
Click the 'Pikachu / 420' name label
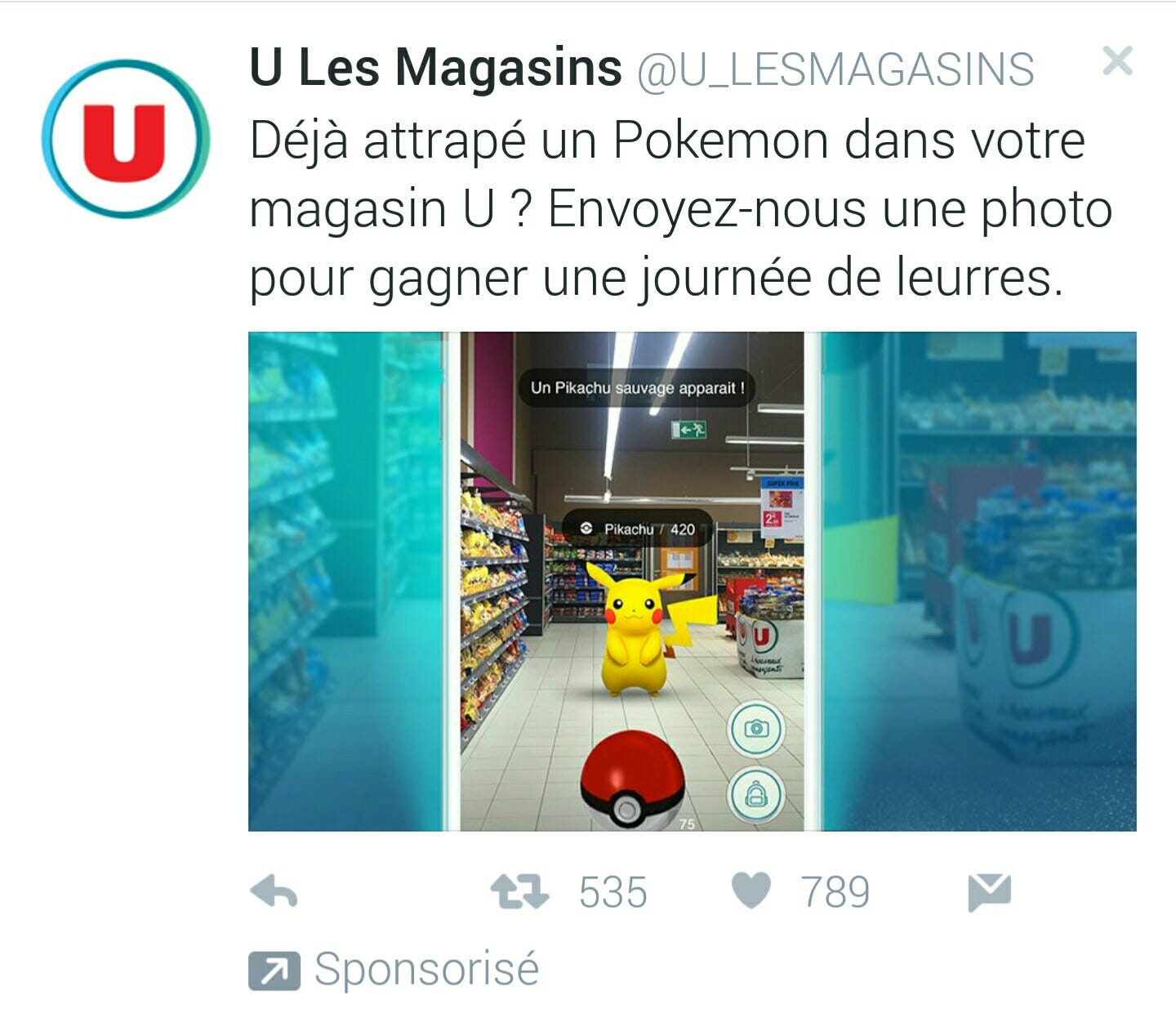pyautogui.click(x=638, y=529)
